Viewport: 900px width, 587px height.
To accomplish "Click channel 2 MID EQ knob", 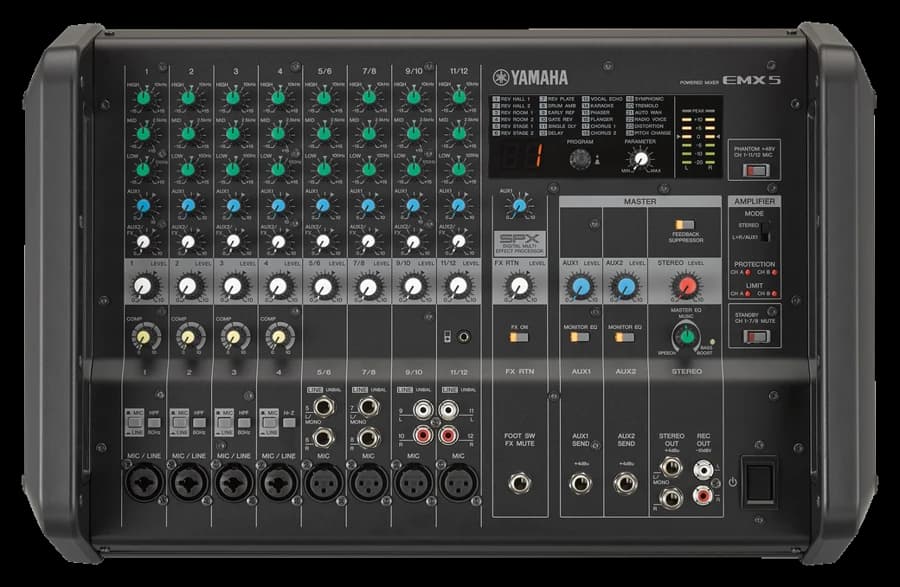I will click(x=188, y=134).
